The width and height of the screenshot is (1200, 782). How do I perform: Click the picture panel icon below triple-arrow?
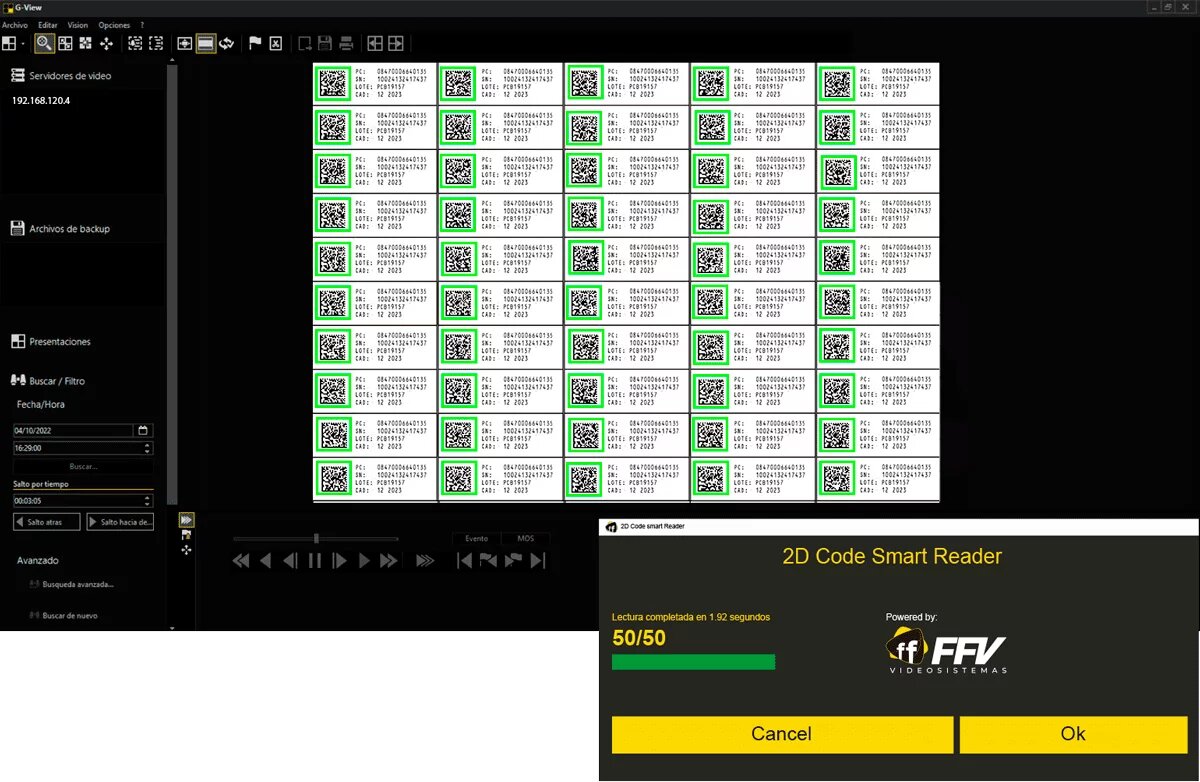186,536
